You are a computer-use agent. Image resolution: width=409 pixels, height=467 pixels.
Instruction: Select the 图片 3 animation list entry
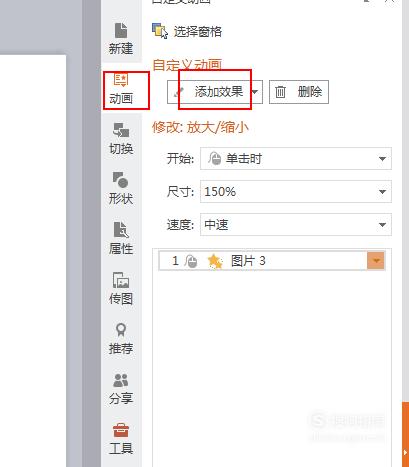click(x=272, y=261)
